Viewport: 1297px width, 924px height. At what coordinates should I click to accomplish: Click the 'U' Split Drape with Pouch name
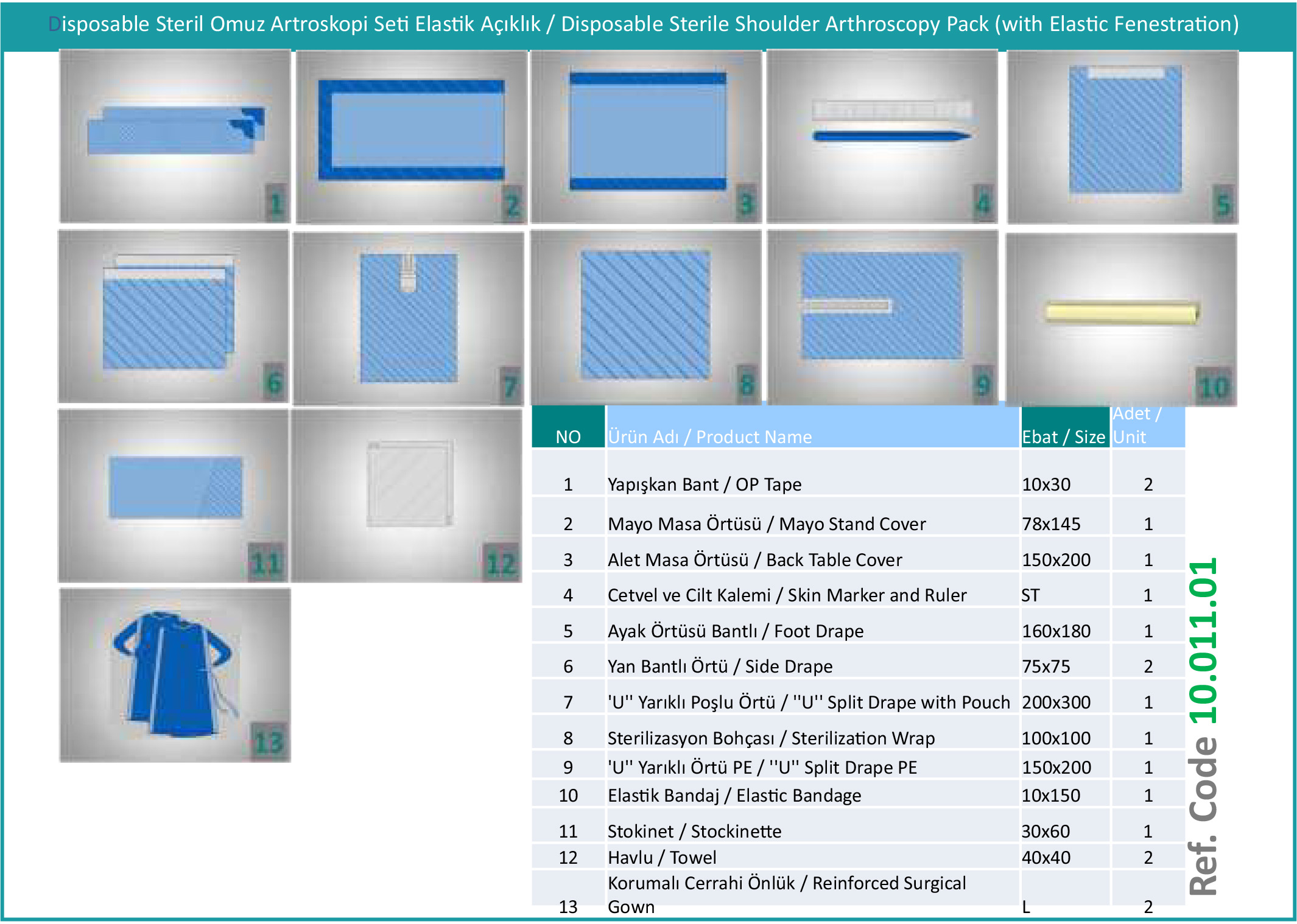click(809, 702)
